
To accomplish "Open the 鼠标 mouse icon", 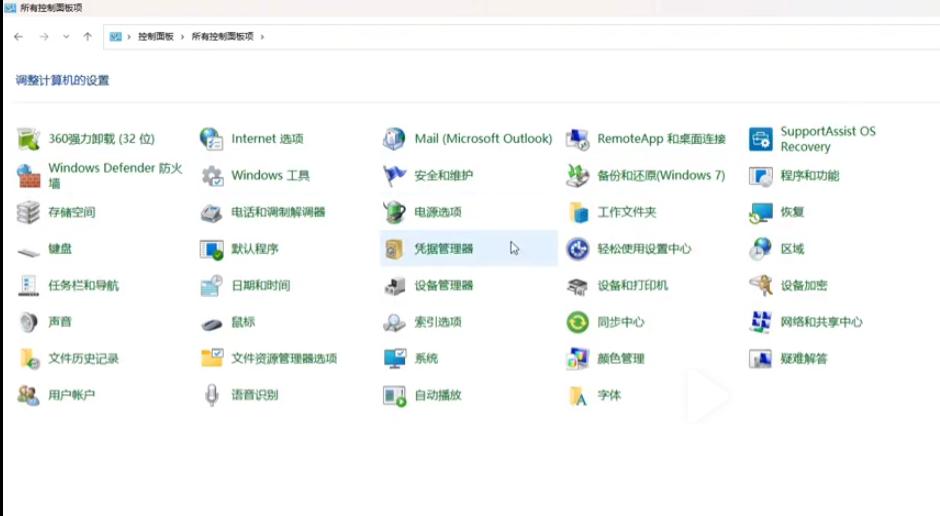I will (212, 324).
